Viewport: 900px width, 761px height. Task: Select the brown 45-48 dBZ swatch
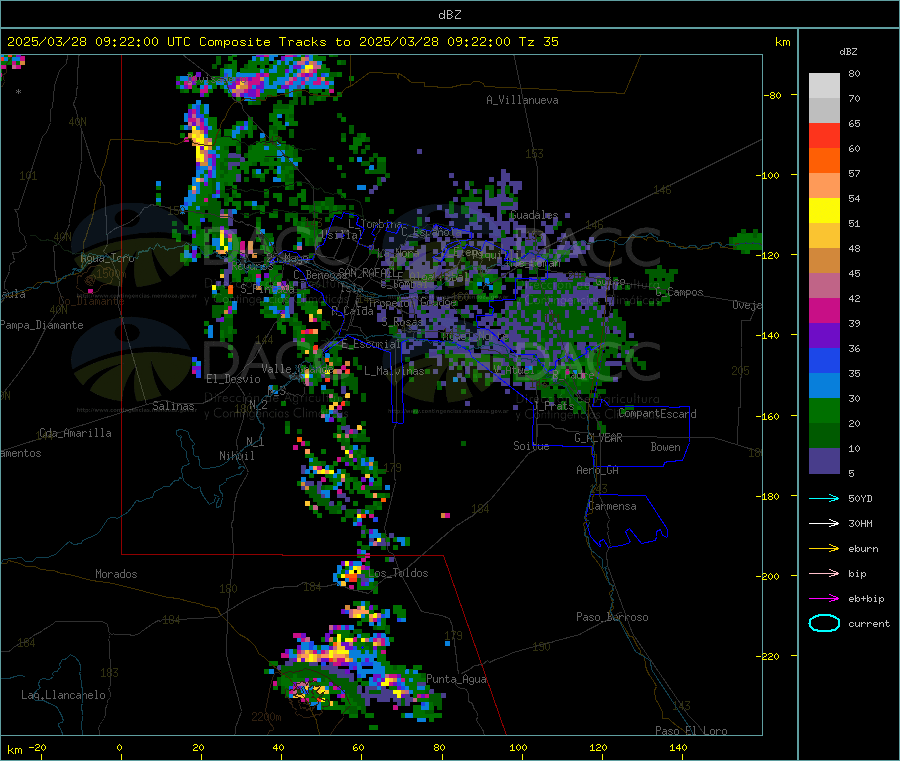coord(824,261)
